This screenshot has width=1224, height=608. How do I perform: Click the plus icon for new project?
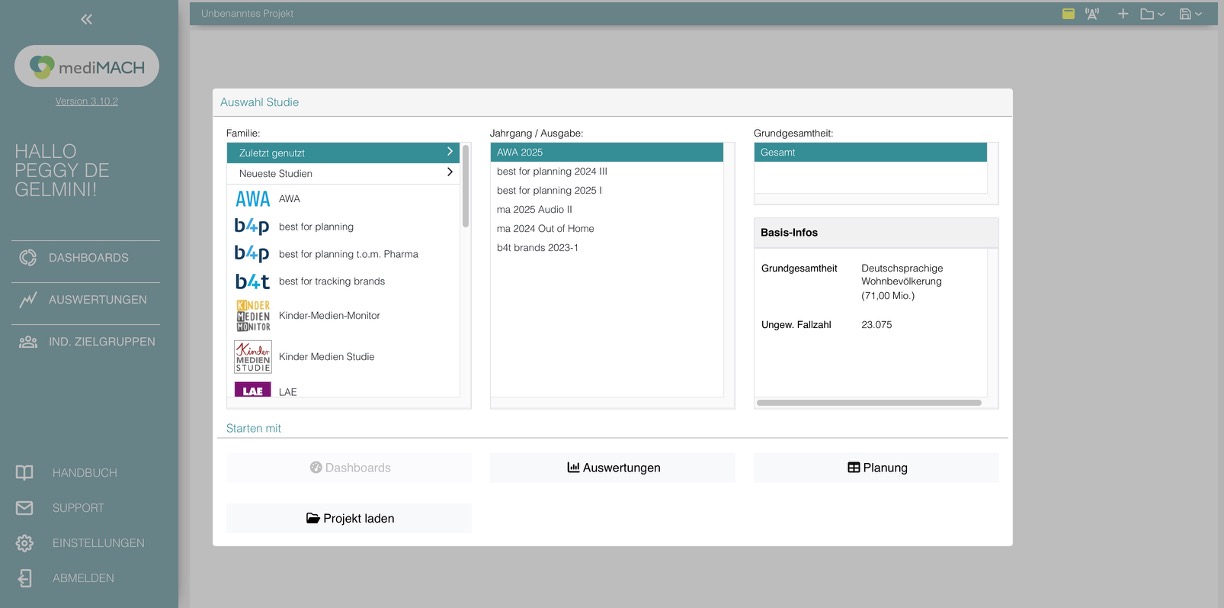tap(1122, 14)
